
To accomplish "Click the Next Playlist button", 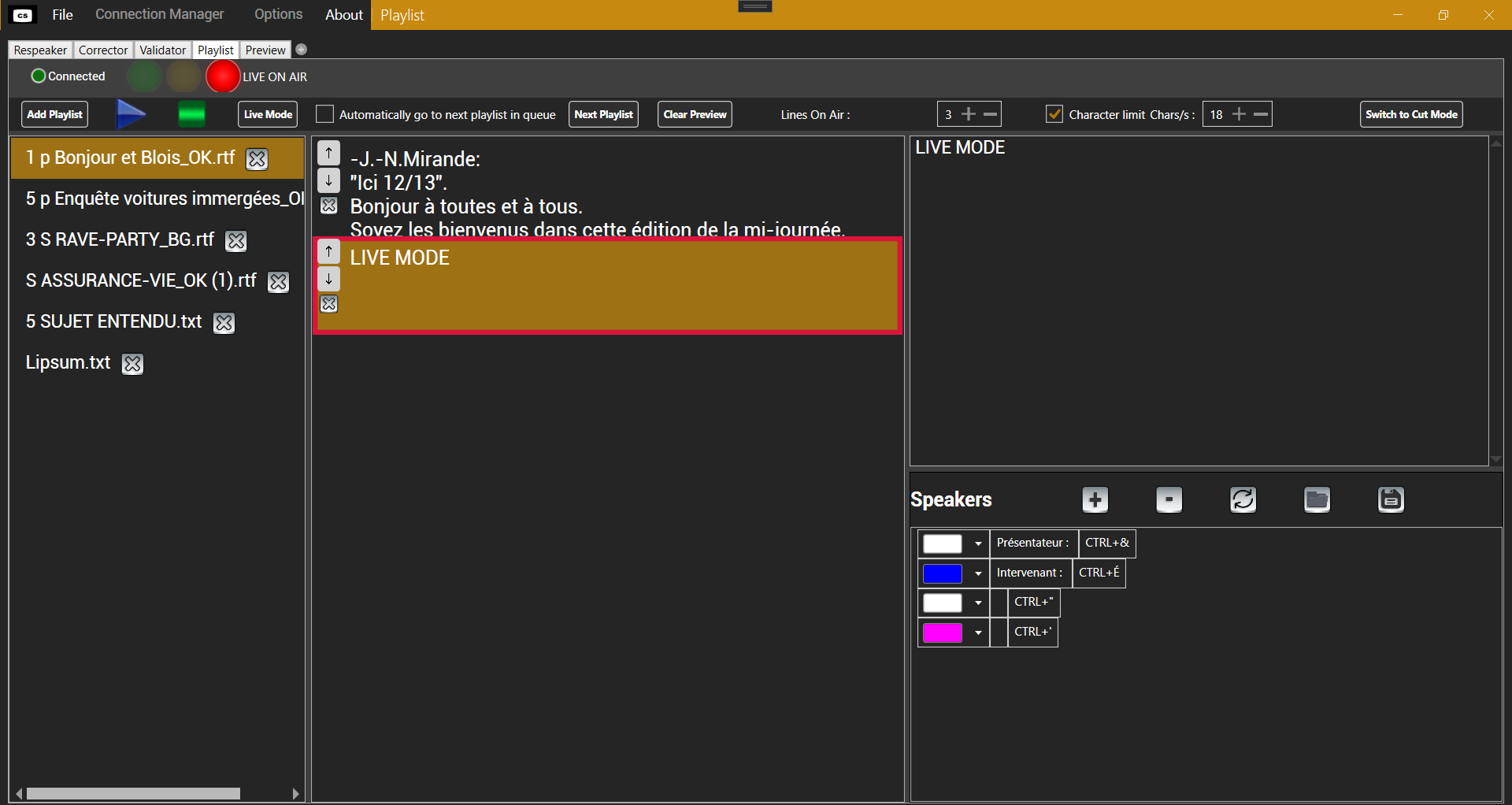I will 603,114.
